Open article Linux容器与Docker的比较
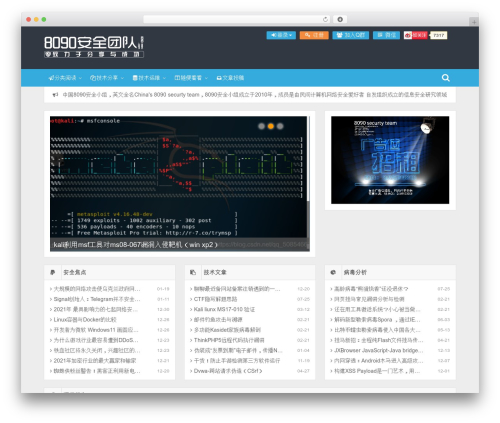 coord(85,319)
